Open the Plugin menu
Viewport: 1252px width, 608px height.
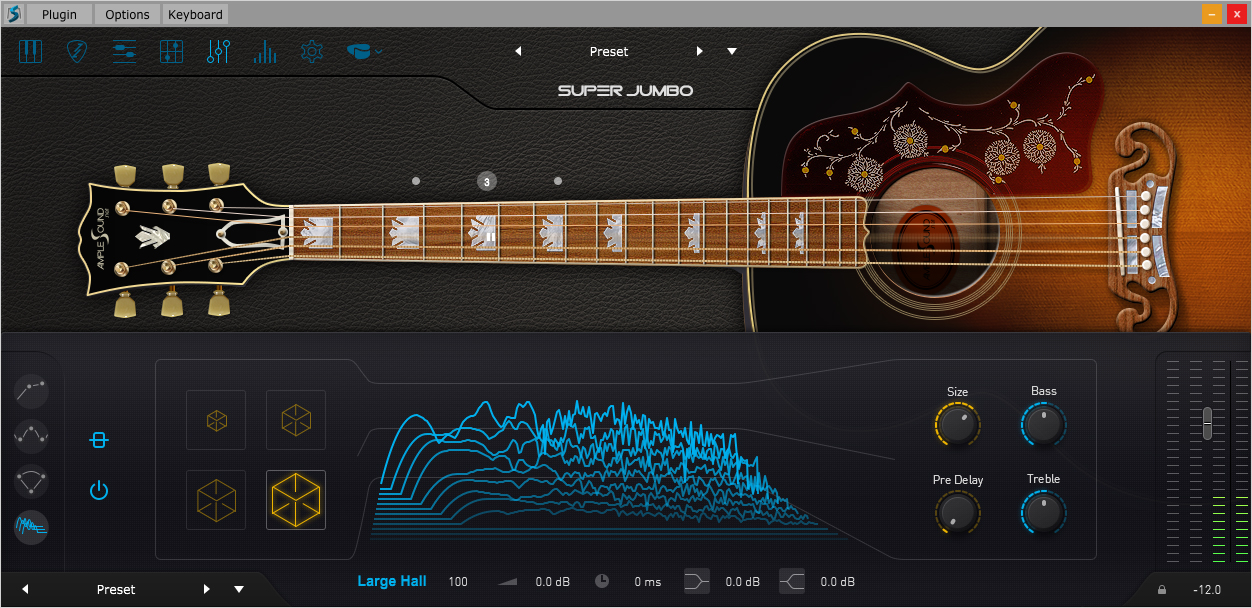59,14
